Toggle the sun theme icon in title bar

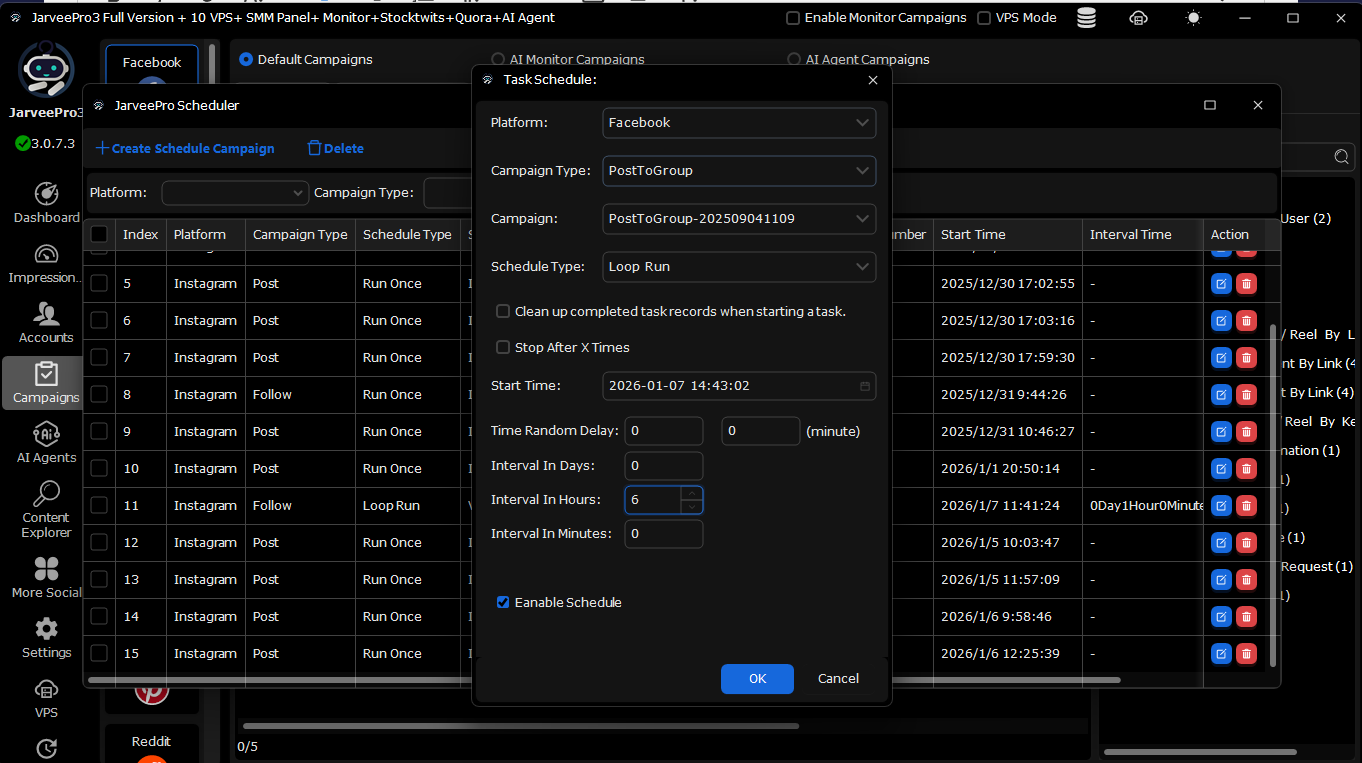pyautogui.click(x=1193, y=18)
